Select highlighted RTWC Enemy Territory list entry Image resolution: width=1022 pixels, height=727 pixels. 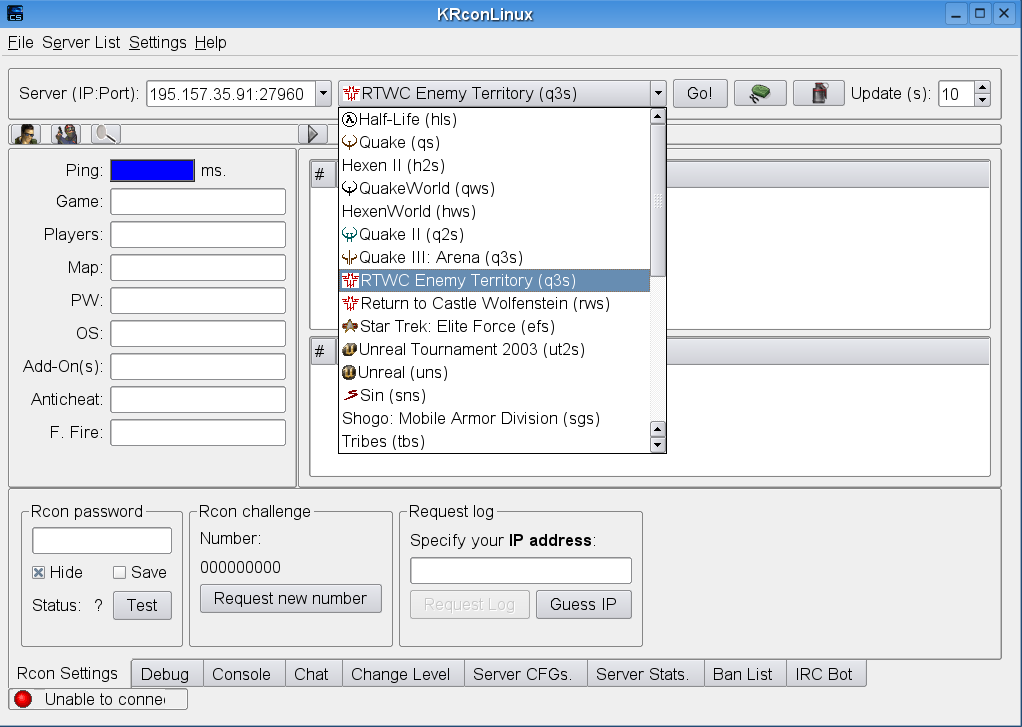pos(494,280)
